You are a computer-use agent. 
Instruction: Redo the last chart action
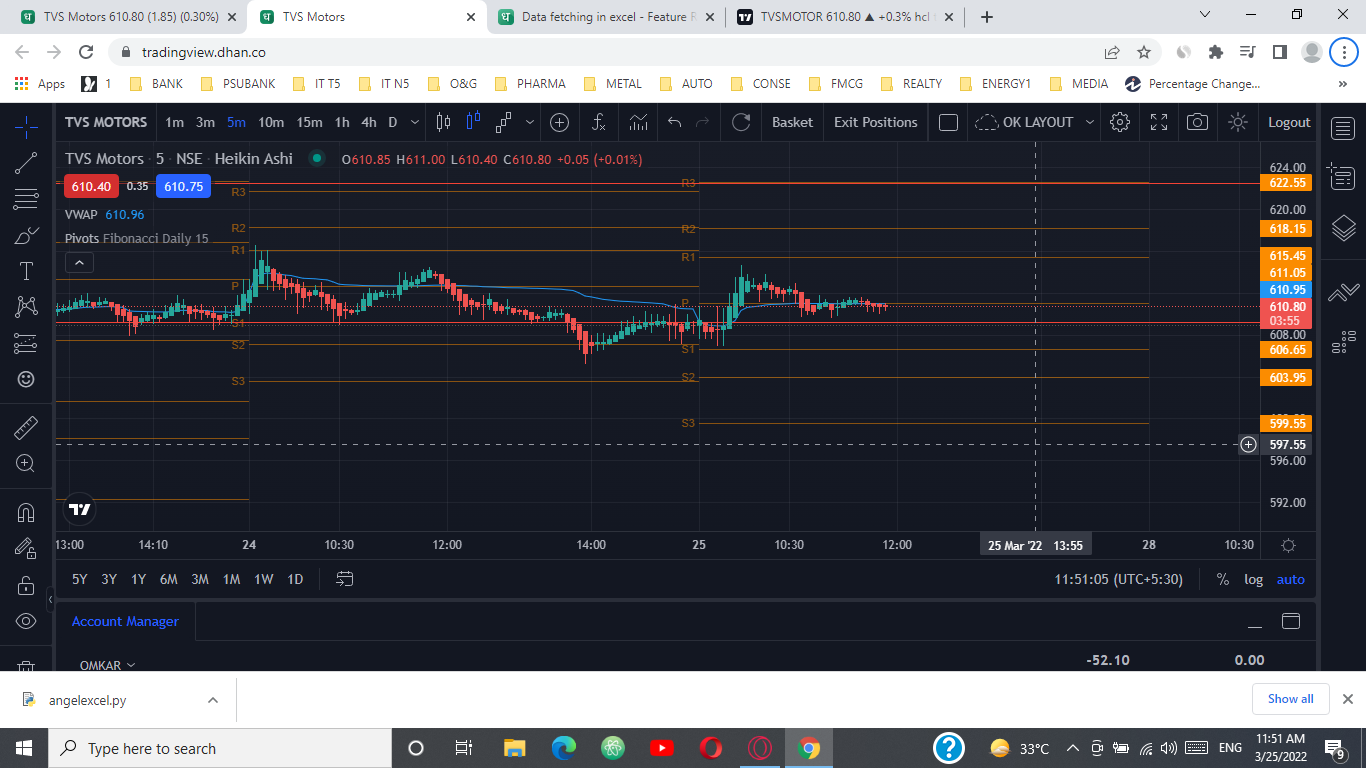click(x=702, y=122)
